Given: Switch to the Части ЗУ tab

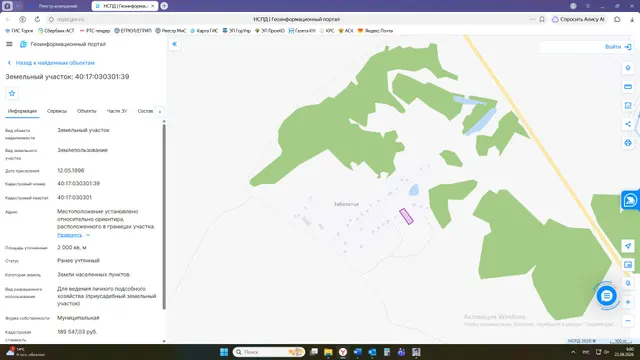Looking at the screenshot, I should point(117,111).
